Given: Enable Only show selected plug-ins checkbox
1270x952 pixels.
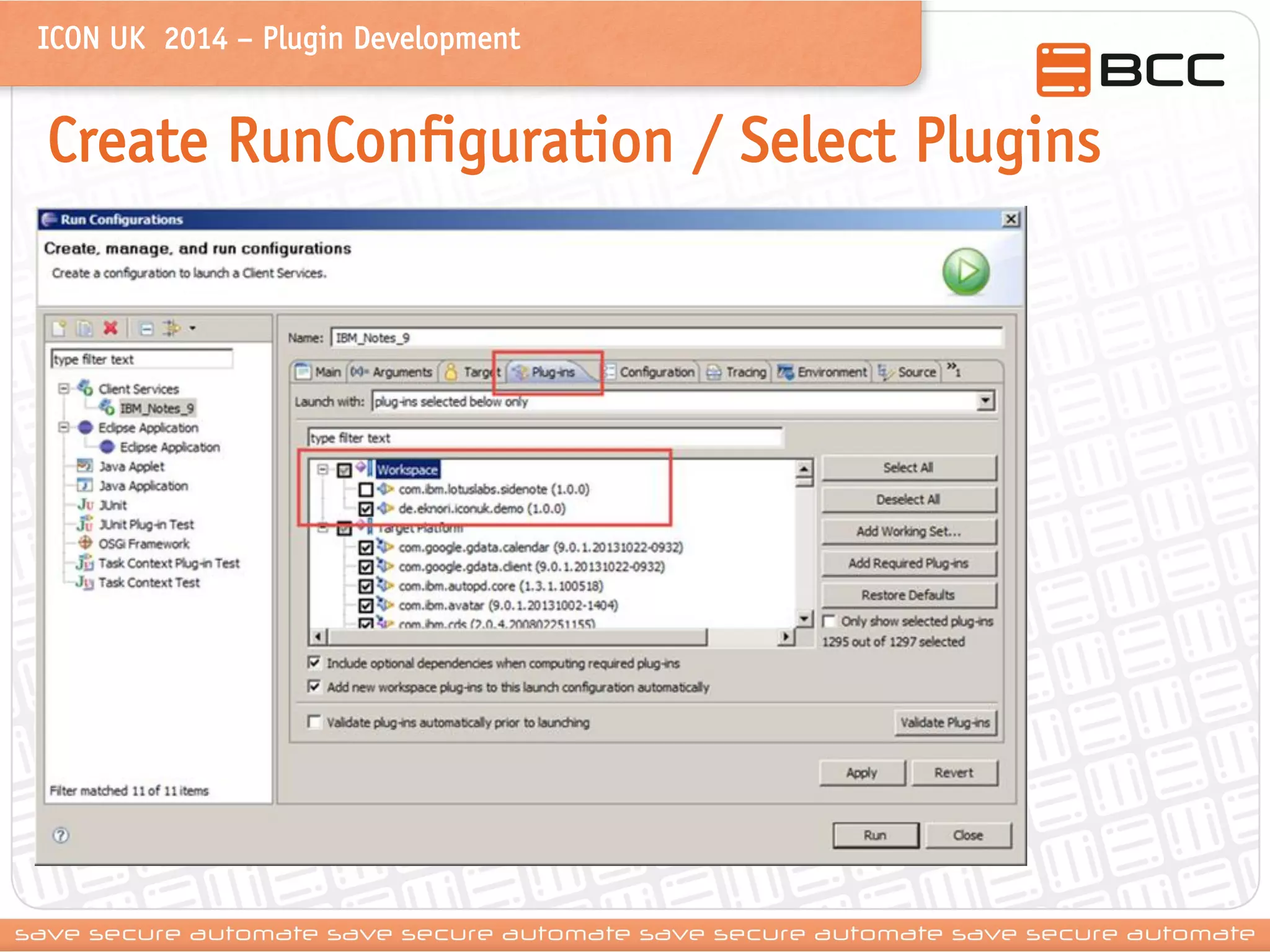Looking at the screenshot, I should click(x=829, y=621).
